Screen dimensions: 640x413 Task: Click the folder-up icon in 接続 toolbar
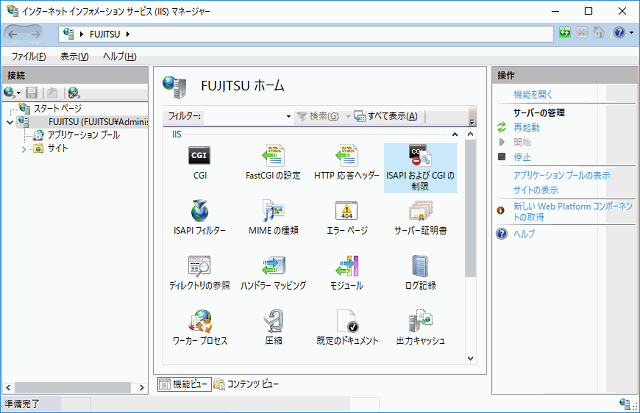coord(52,93)
